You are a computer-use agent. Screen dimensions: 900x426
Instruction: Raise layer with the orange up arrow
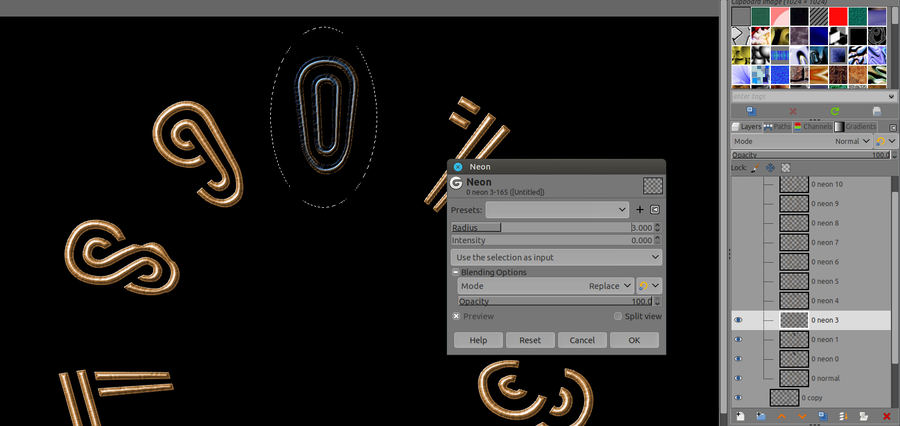pyautogui.click(x=781, y=415)
